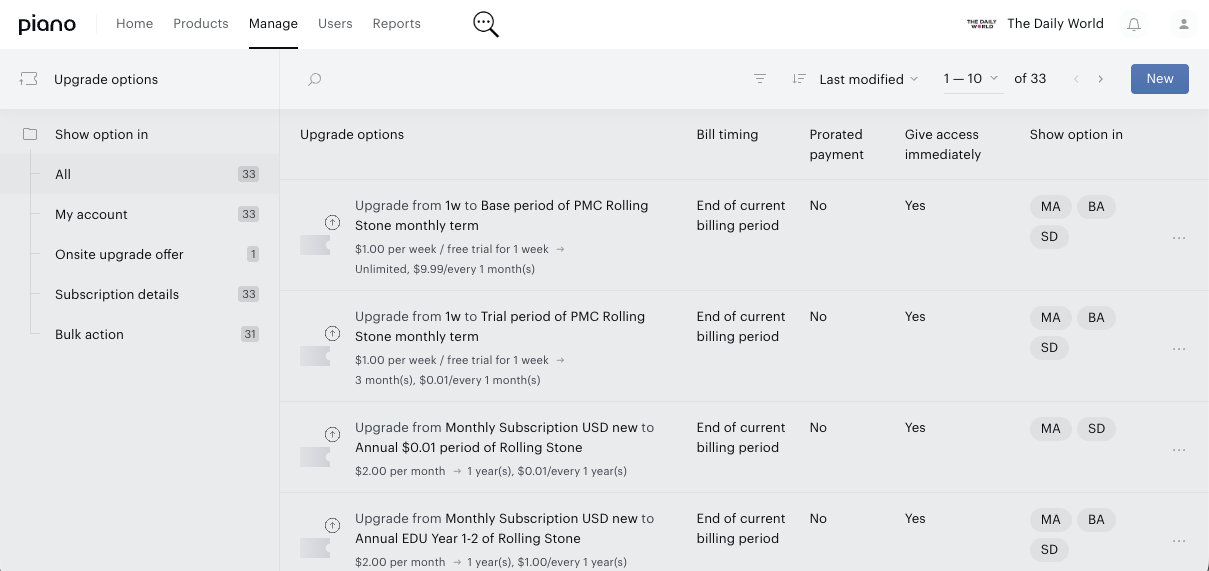This screenshot has height=571, width=1209.
Task: Open more actions for Trial period row
Action: pos(1179,349)
